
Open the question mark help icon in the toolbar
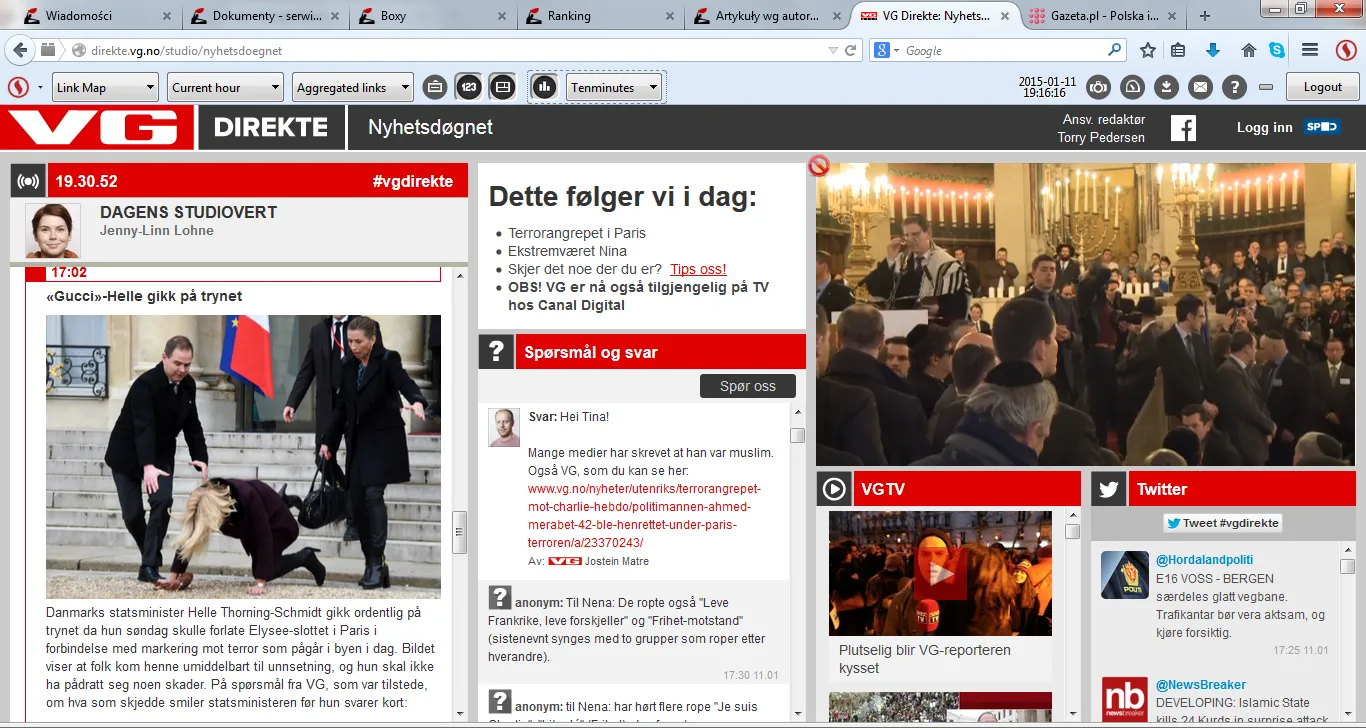1234,87
